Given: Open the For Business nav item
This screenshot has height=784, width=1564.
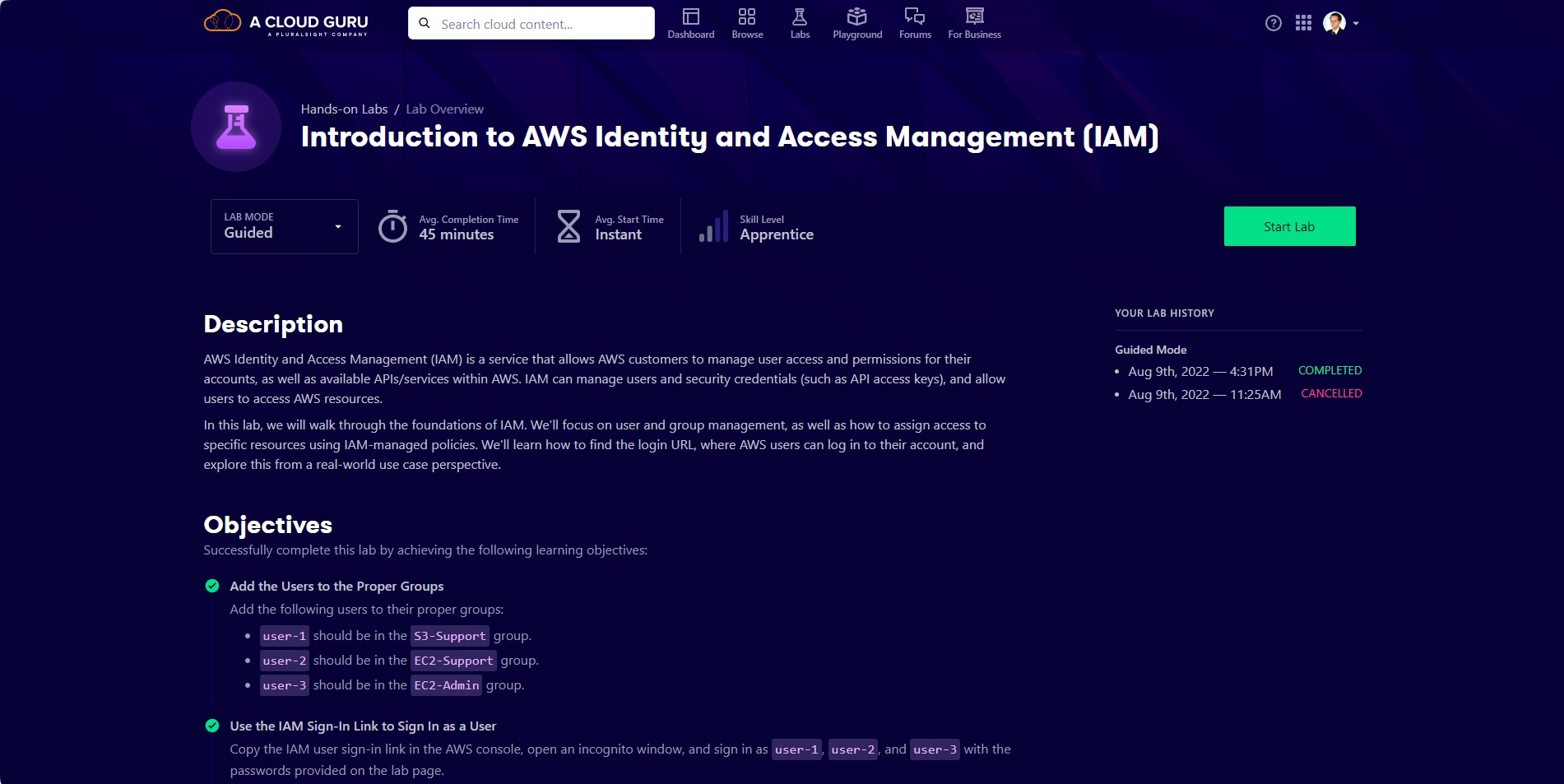Looking at the screenshot, I should point(974,23).
